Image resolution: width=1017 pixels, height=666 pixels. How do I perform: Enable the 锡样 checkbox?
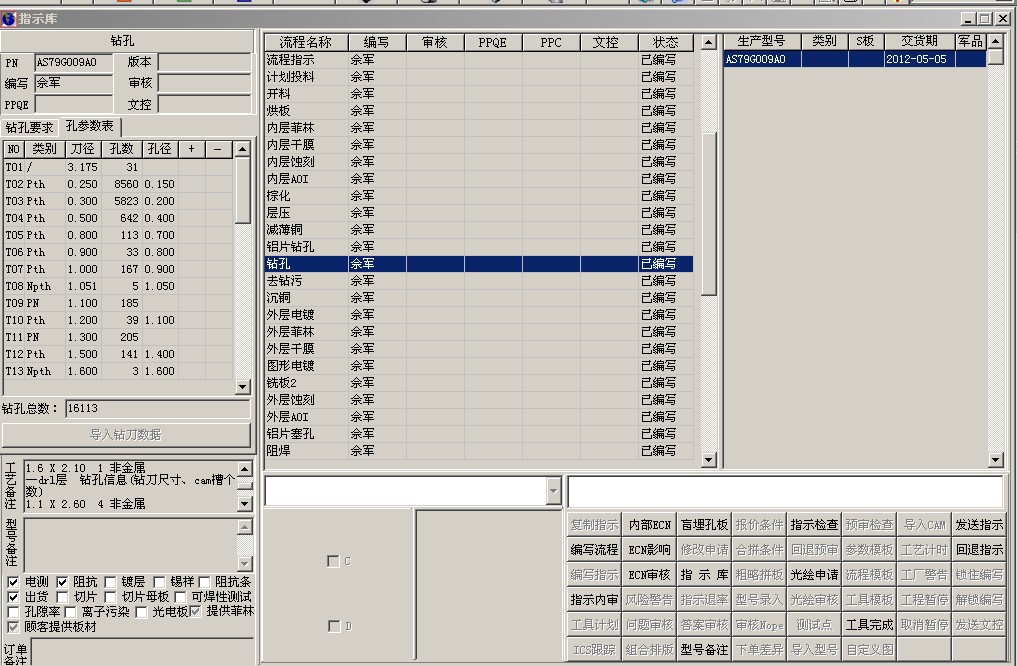coord(159,582)
